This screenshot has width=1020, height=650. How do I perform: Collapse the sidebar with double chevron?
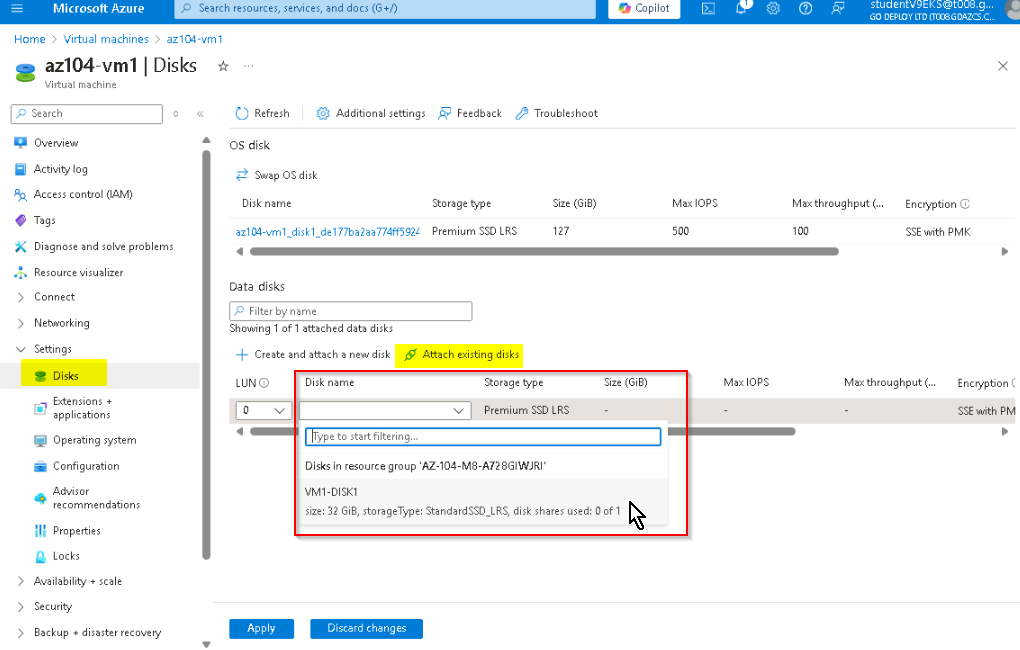point(200,114)
